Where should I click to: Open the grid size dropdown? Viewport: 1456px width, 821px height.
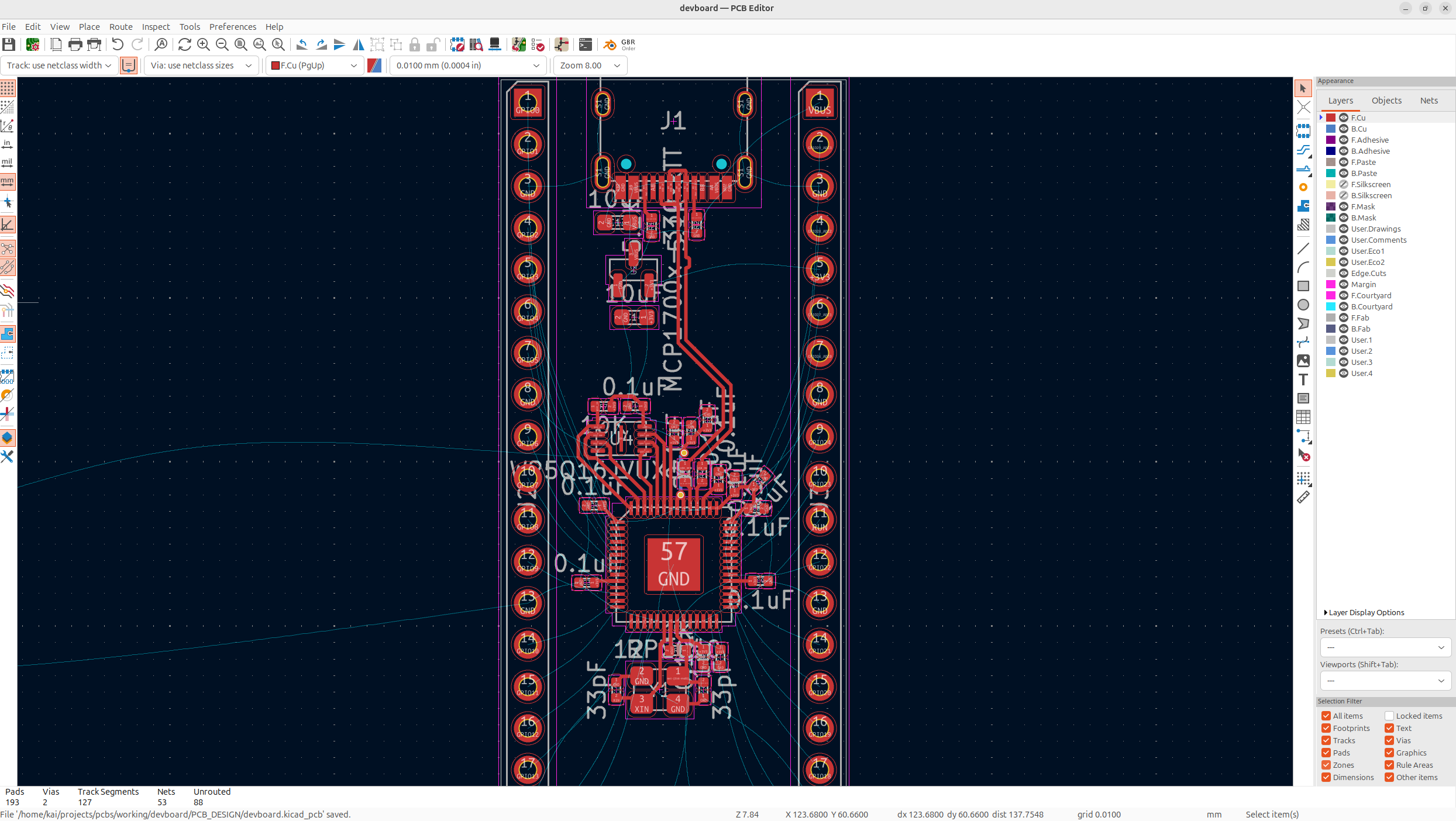pyautogui.click(x=467, y=65)
